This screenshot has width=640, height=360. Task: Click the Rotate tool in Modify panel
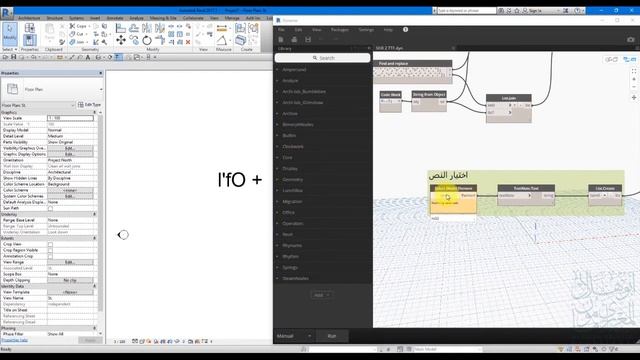click(147, 40)
